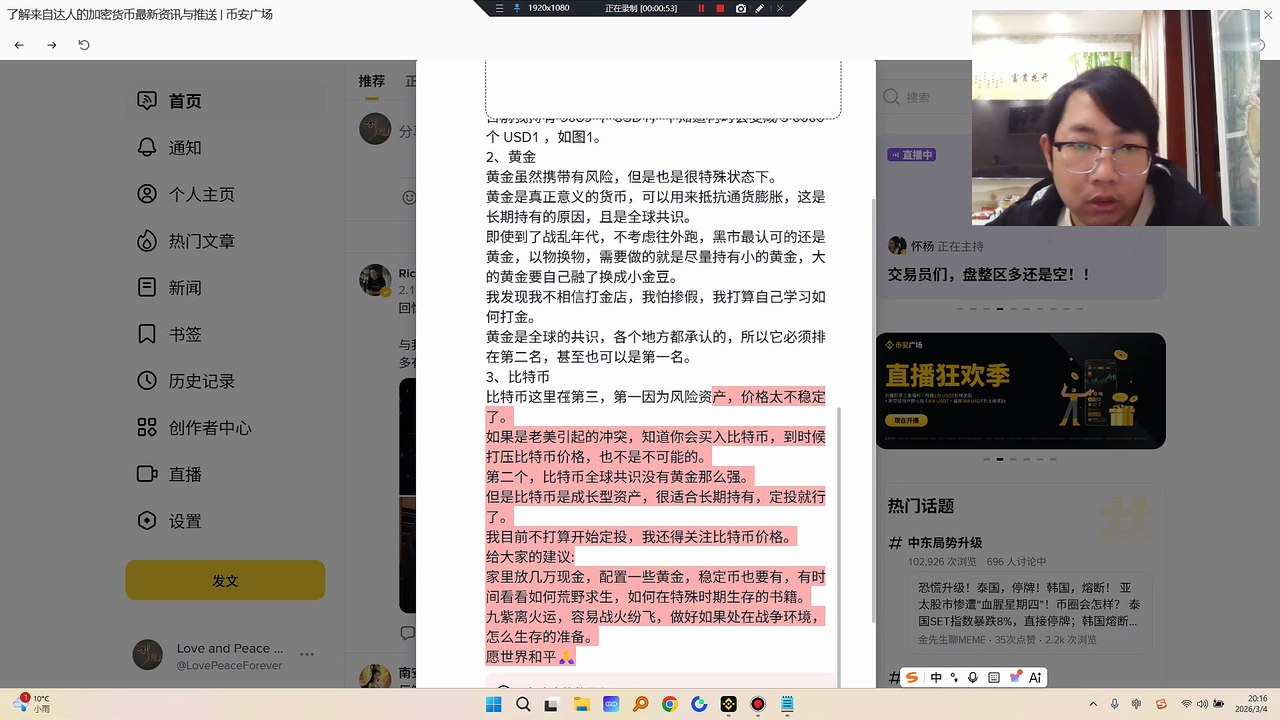Open the 直播狂欢季 banner
Image resolution: width=1280 pixels, height=720 pixels.
click(x=1021, y=391)
